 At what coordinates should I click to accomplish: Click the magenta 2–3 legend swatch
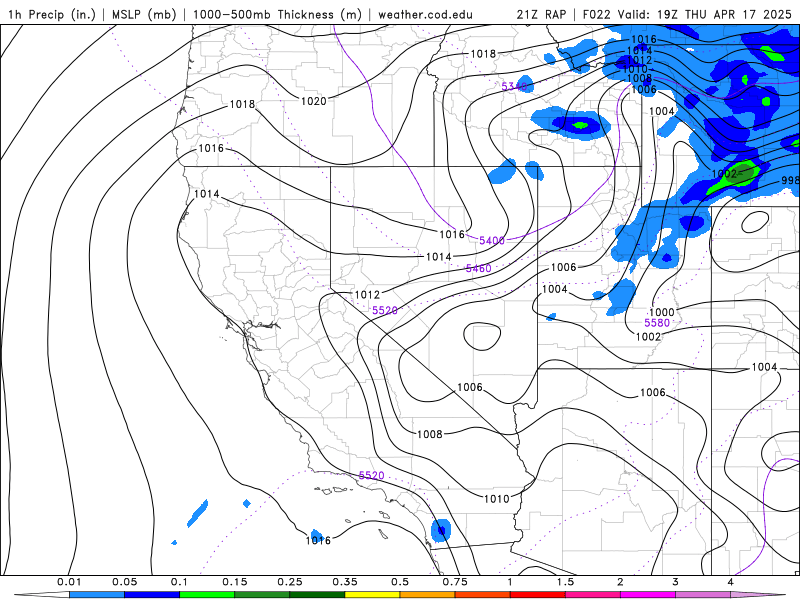point(648,595)
